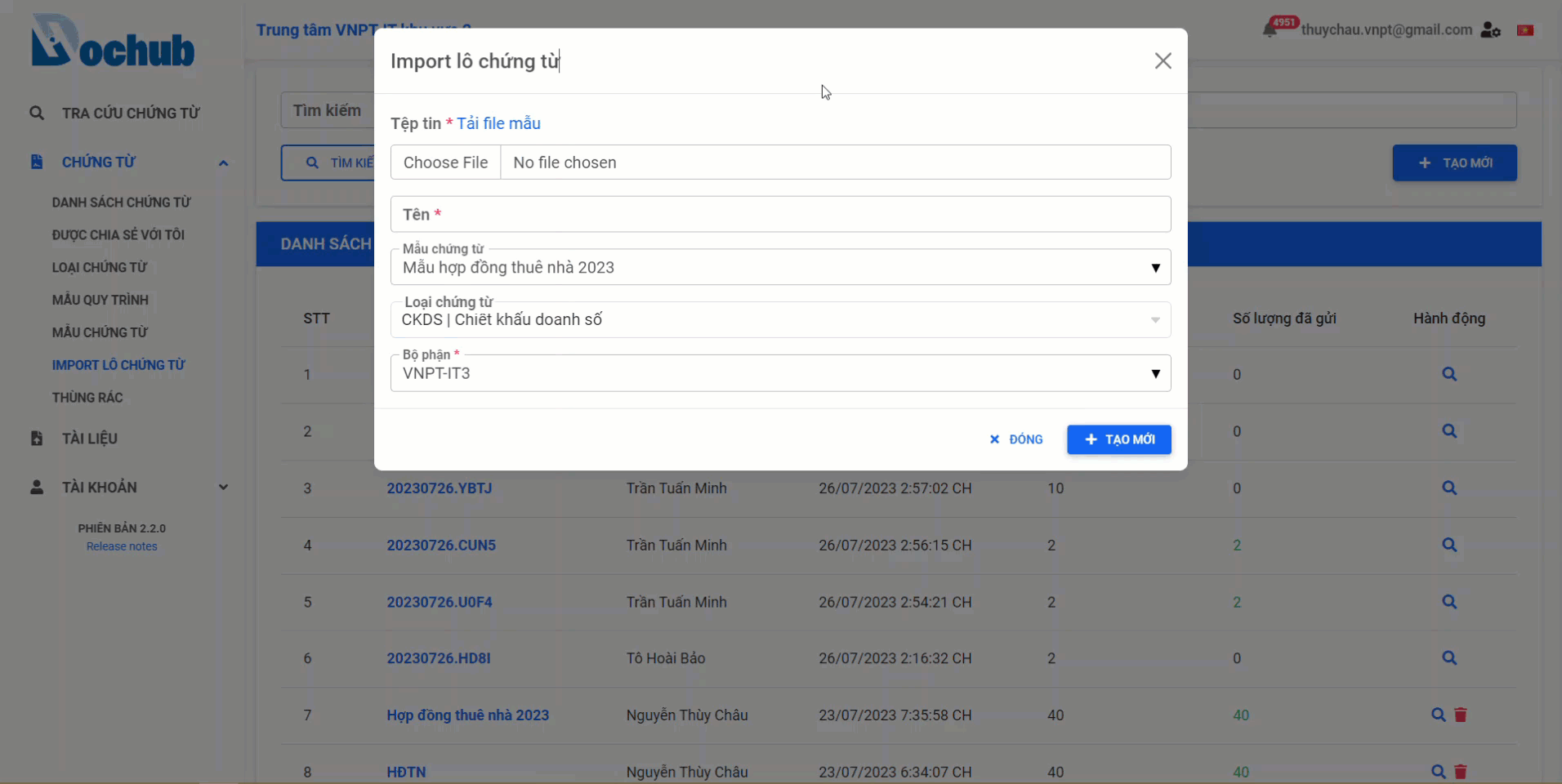Select IMPORT LÔ CHỨNG TỪ submenu
This screenshot has height=784, width=1562.
coord(118,365)
